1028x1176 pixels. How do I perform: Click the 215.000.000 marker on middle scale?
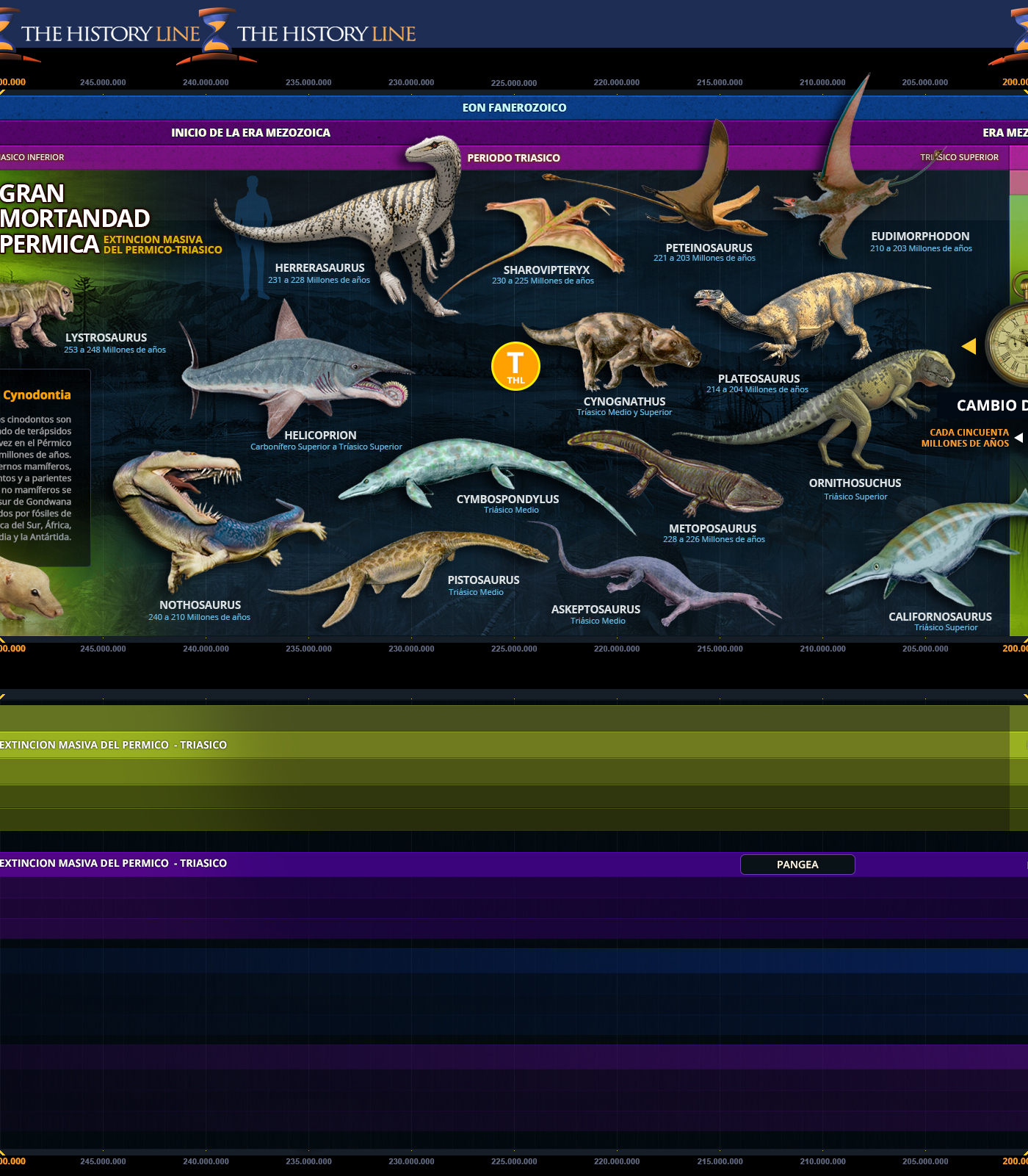click(x=720, y=649)
